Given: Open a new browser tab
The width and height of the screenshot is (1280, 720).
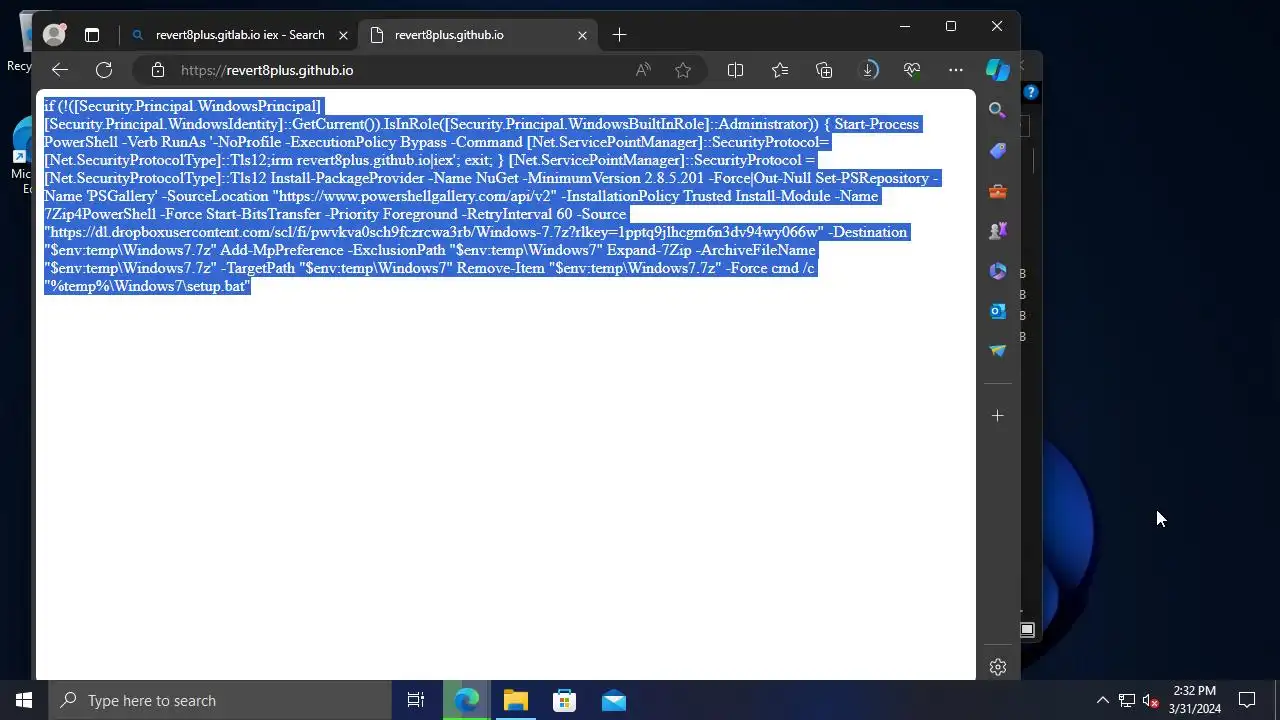Looking at the screenshot, I should coord(619,35).
